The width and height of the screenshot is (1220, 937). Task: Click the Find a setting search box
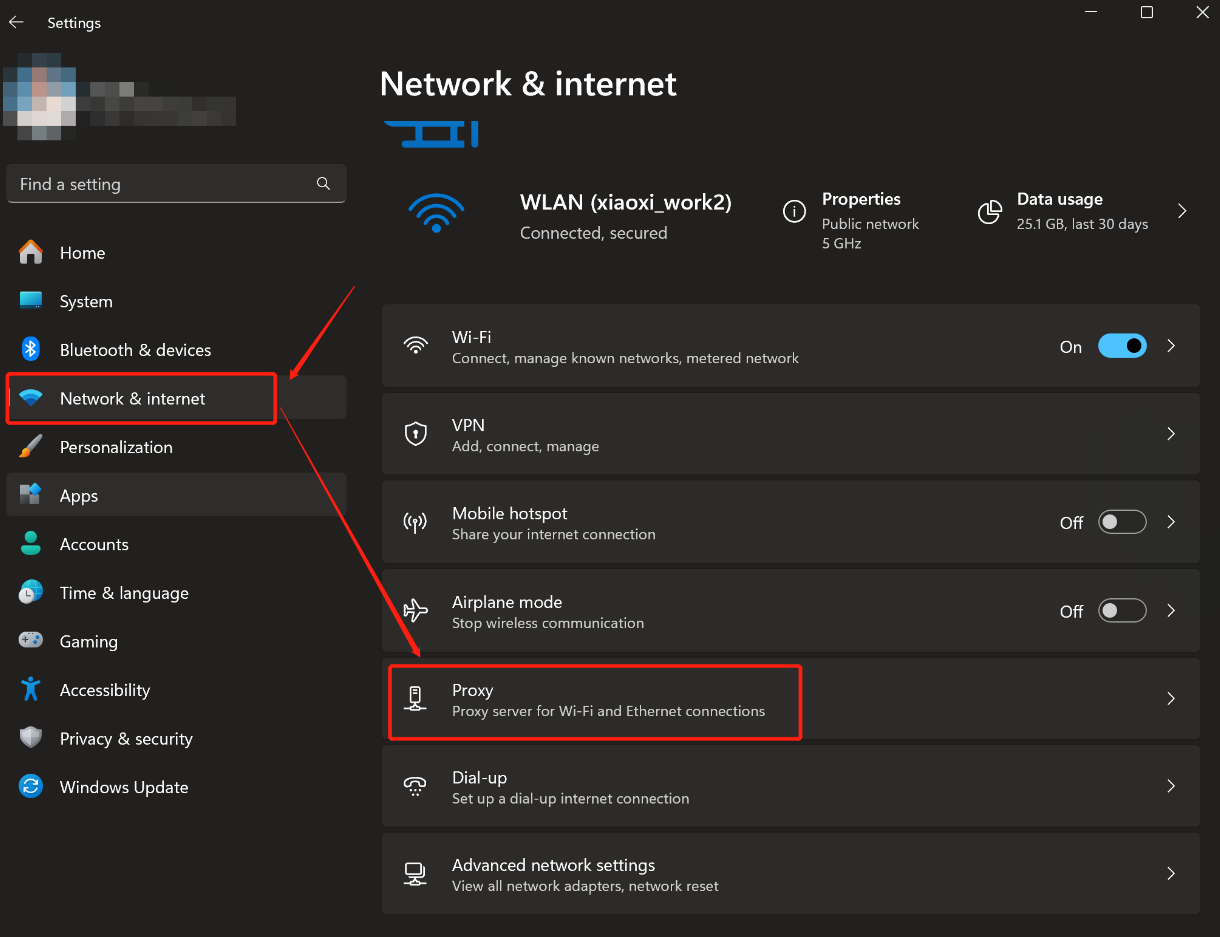(x=165, y=184)
